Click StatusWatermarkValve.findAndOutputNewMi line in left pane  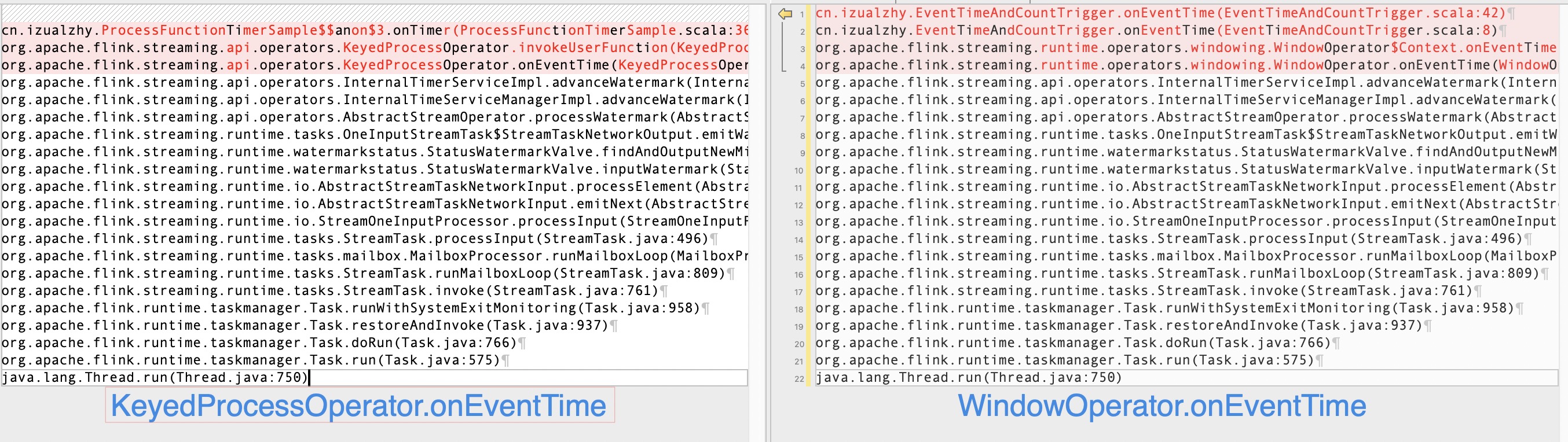[x=375, y=152]
